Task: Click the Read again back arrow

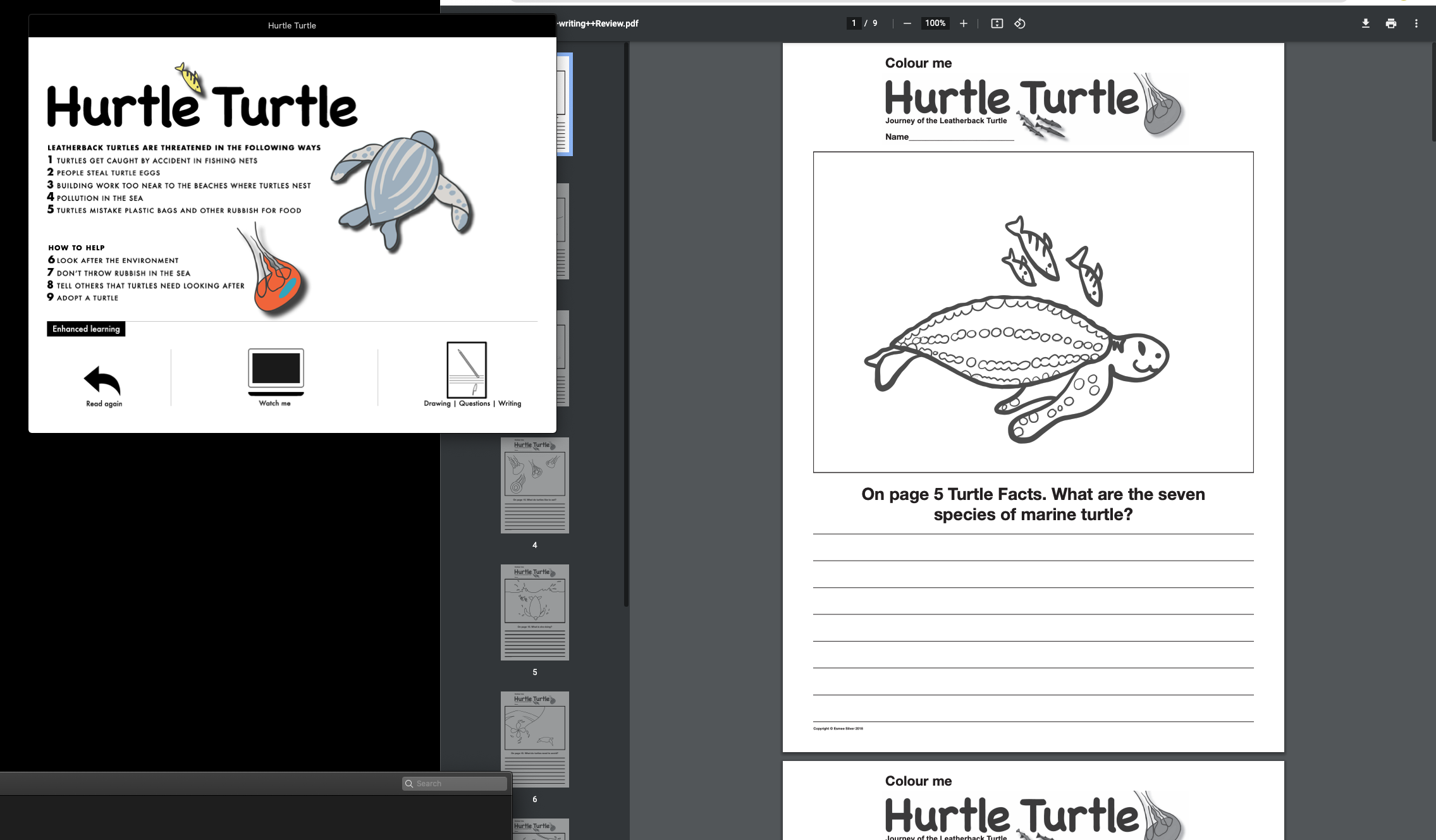Action: click(102, 380)
